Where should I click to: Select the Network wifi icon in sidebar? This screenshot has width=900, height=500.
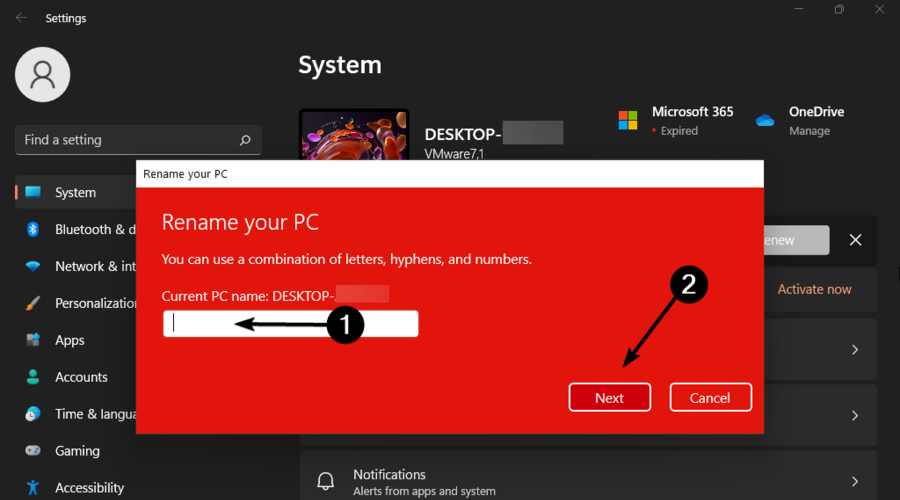coord(33,266)
